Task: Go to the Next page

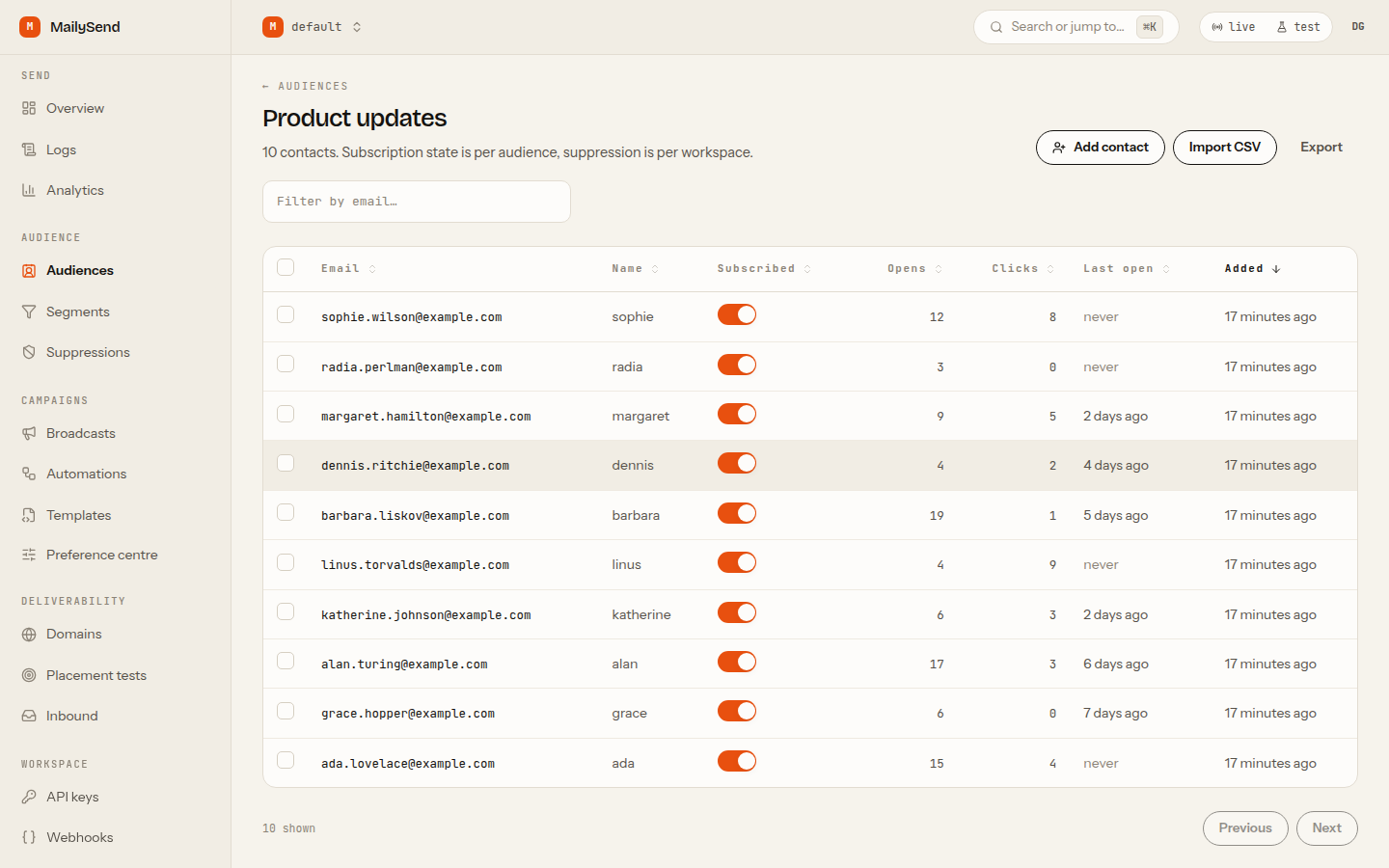Action: pos(1327,828)
